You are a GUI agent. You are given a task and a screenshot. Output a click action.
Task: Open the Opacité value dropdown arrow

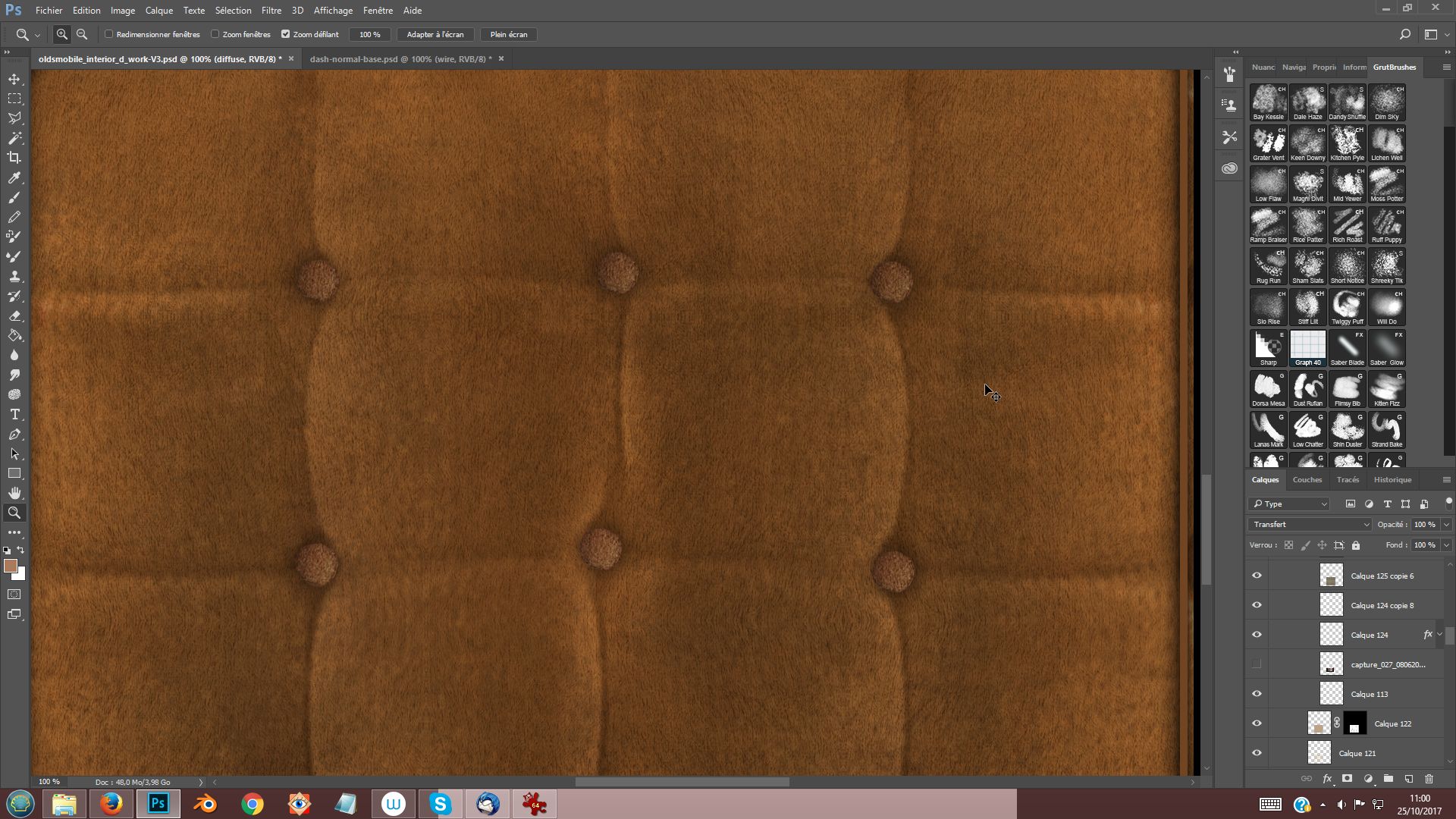coord(1446,524)
